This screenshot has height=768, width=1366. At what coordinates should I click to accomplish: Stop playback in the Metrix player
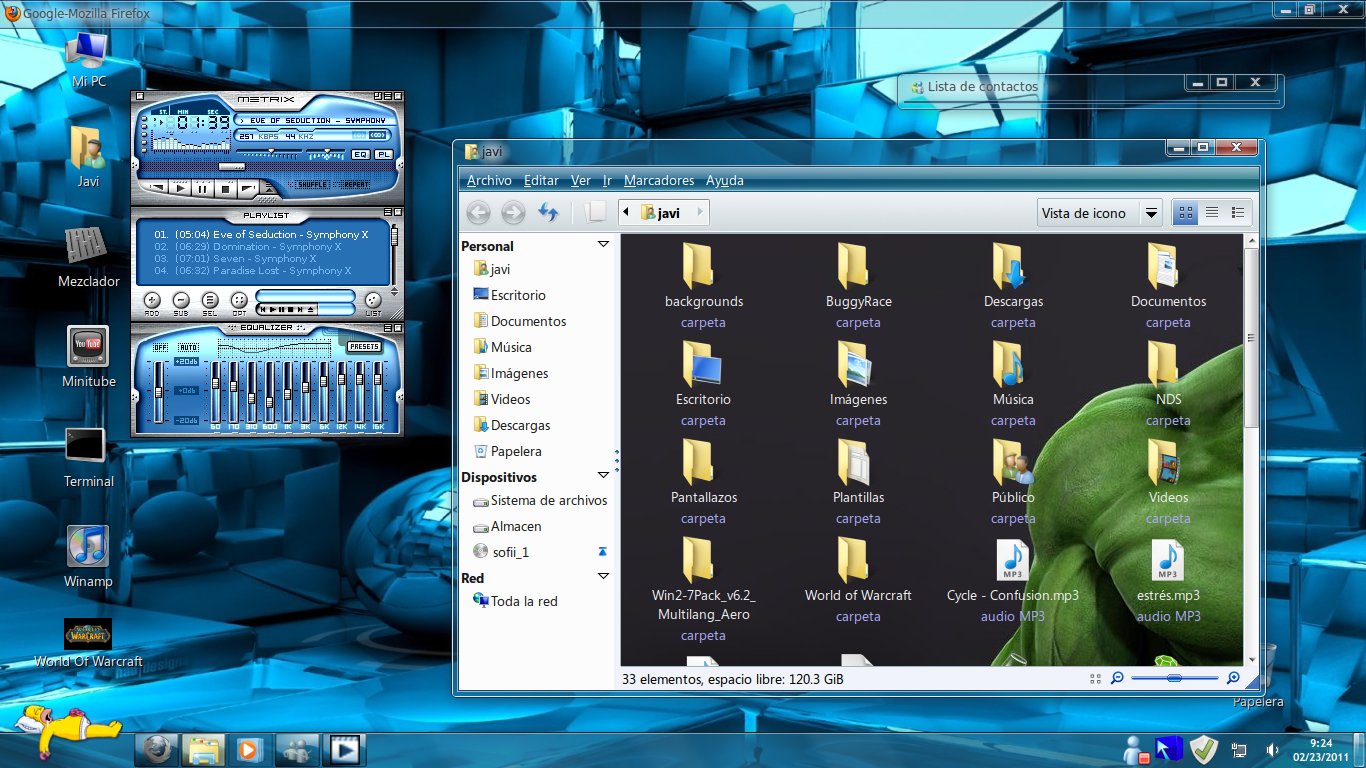click(x=226, y=188)
